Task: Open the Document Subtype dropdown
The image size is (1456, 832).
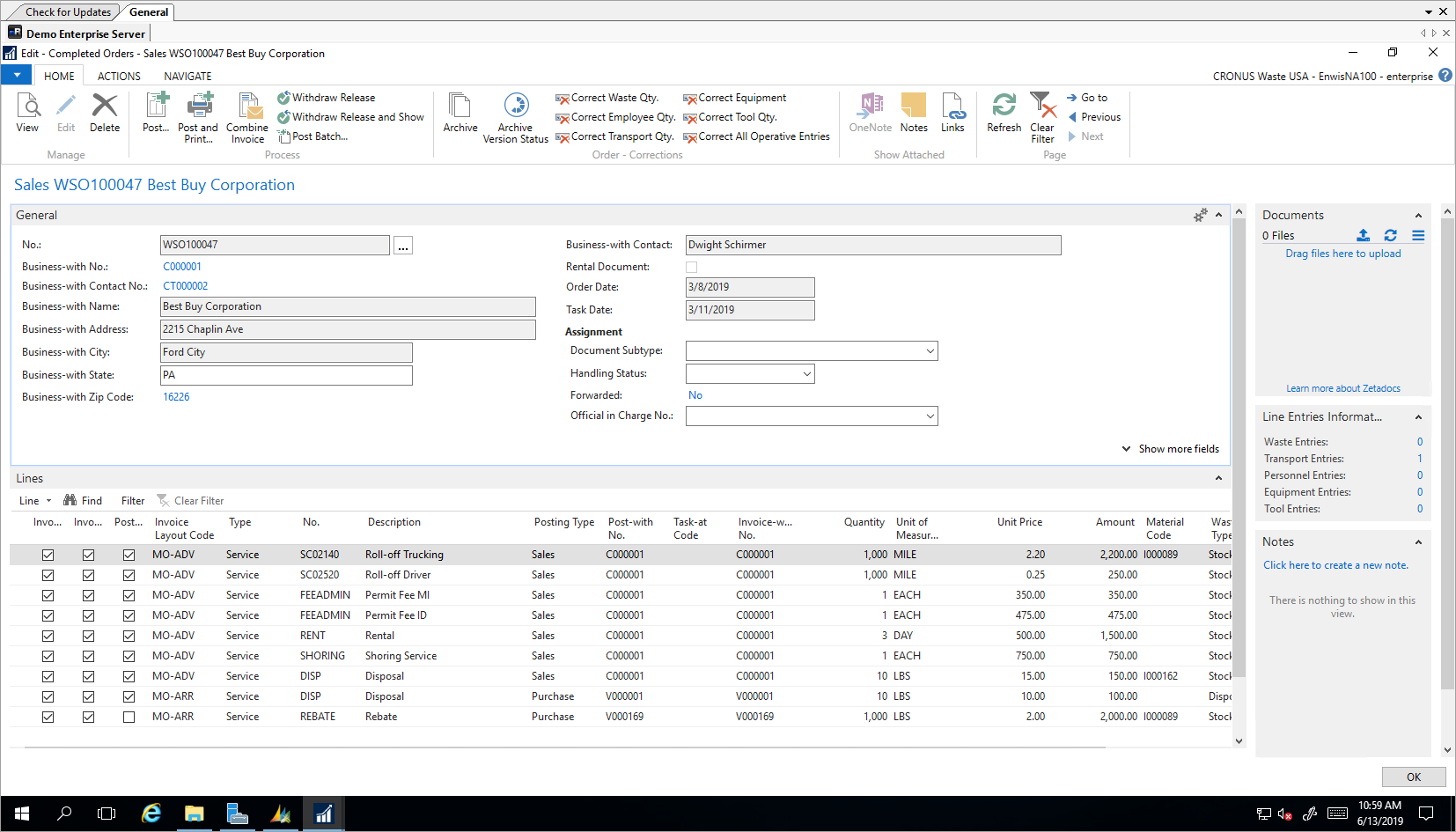Action: coord(930,350)
